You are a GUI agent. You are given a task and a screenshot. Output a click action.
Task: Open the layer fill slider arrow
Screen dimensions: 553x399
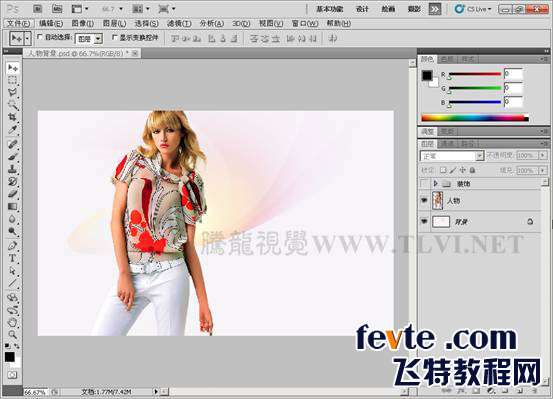click(x=543, y=170)
